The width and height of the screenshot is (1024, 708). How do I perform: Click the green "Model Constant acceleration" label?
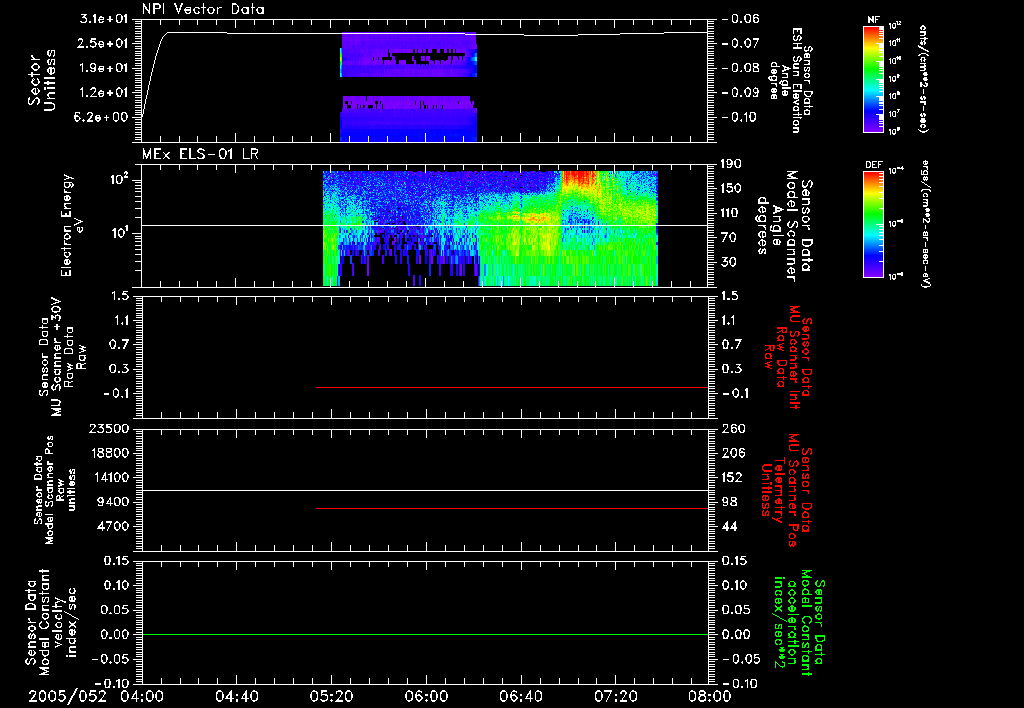[x=798, y=622]
